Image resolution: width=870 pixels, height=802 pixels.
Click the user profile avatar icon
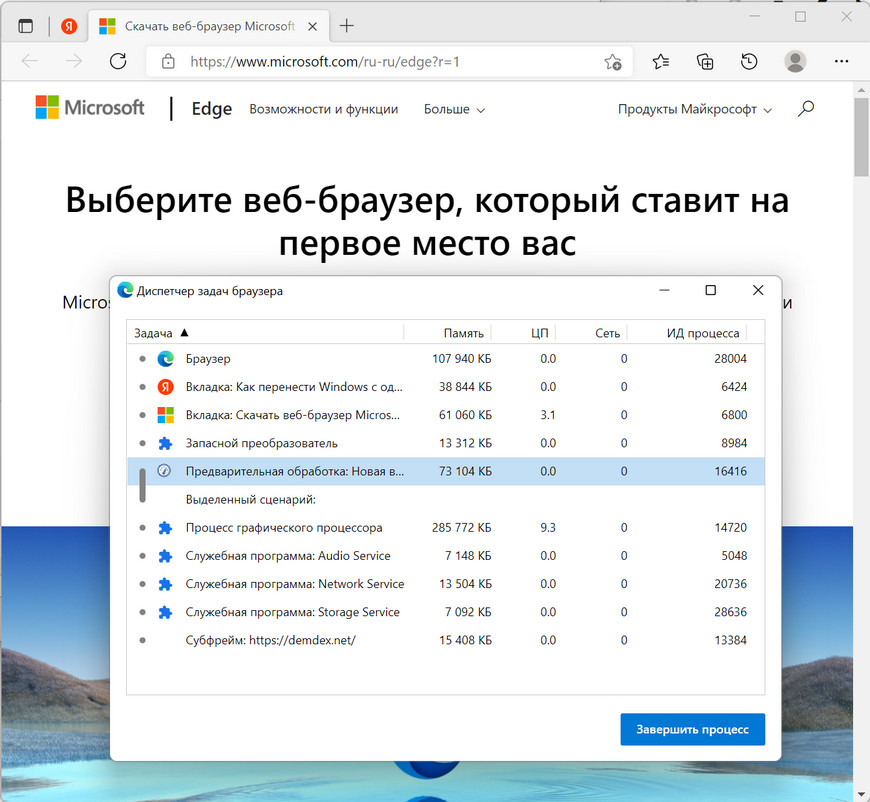(795, 62)
